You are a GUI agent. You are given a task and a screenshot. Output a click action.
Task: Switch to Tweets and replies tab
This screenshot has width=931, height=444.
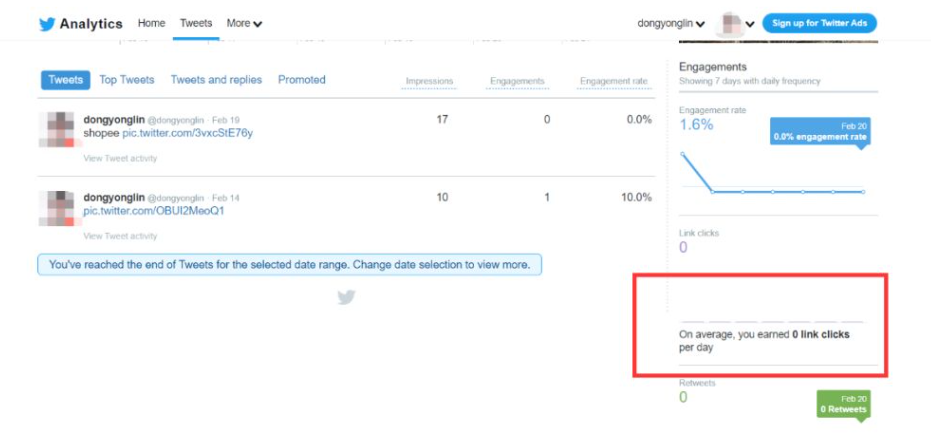[216, 80]
